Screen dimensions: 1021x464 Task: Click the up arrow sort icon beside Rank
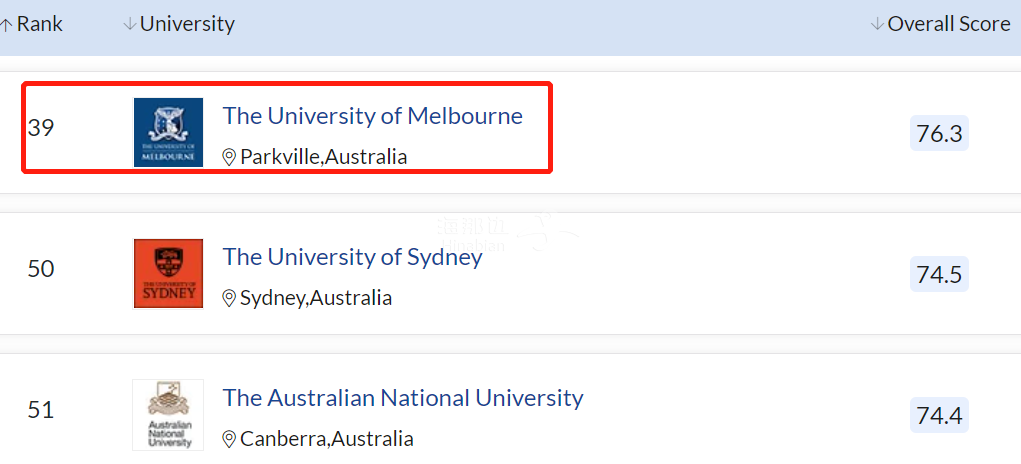(7, 24)
